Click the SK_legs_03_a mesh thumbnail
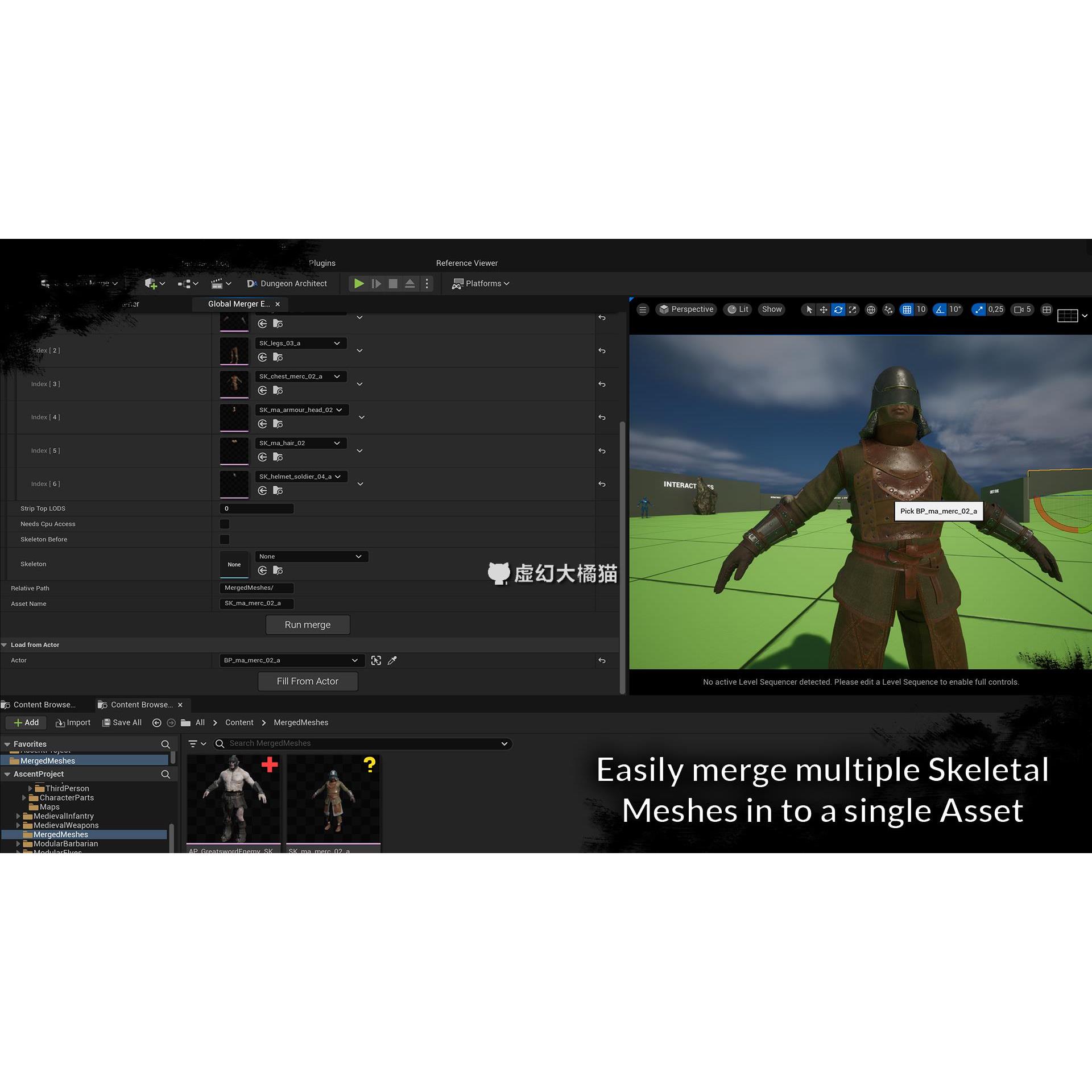Image resolution: width=1092 pixels, height=1092 pixels. coord(234,351)
